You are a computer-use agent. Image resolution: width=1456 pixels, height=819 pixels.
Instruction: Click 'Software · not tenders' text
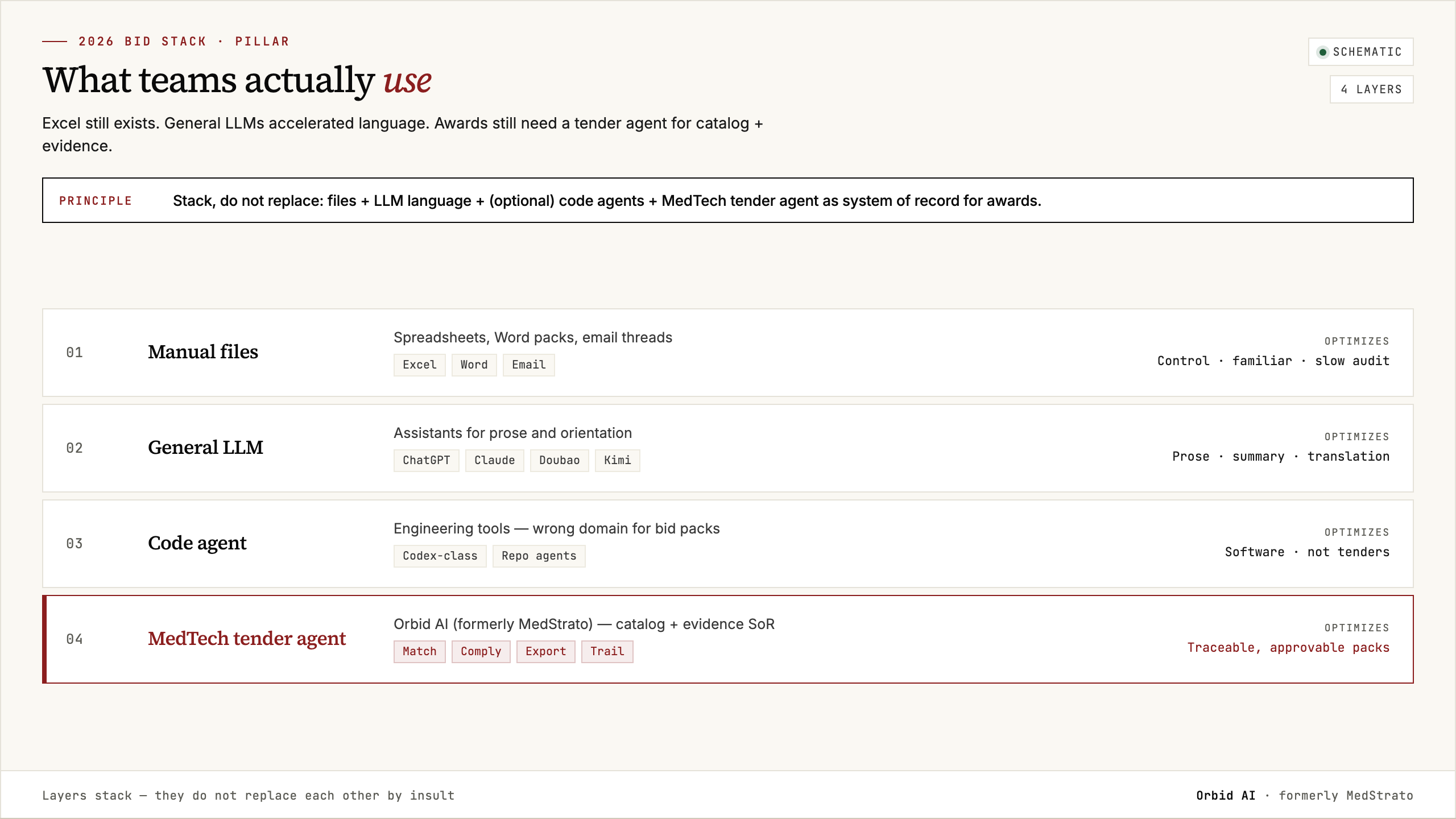(x=1307, y=552)
